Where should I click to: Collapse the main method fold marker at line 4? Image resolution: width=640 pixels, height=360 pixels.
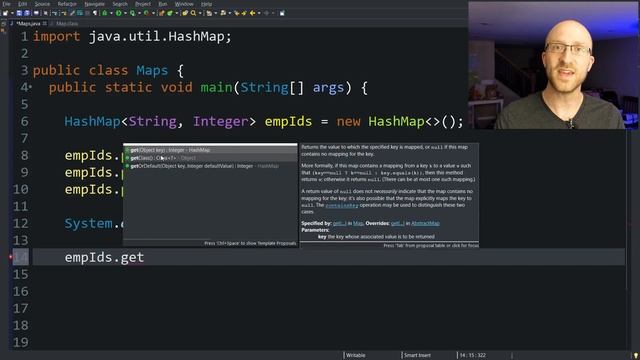[x=30, y=87]
